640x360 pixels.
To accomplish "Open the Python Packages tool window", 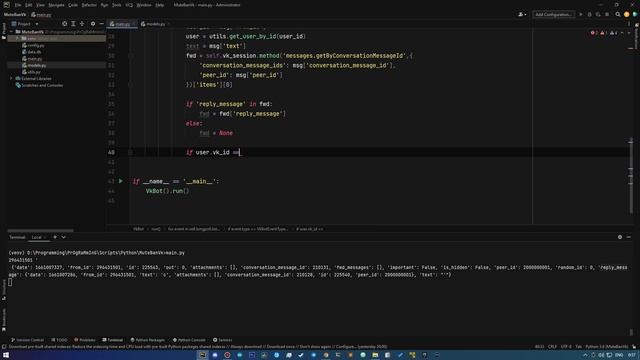I will [148, 340].
